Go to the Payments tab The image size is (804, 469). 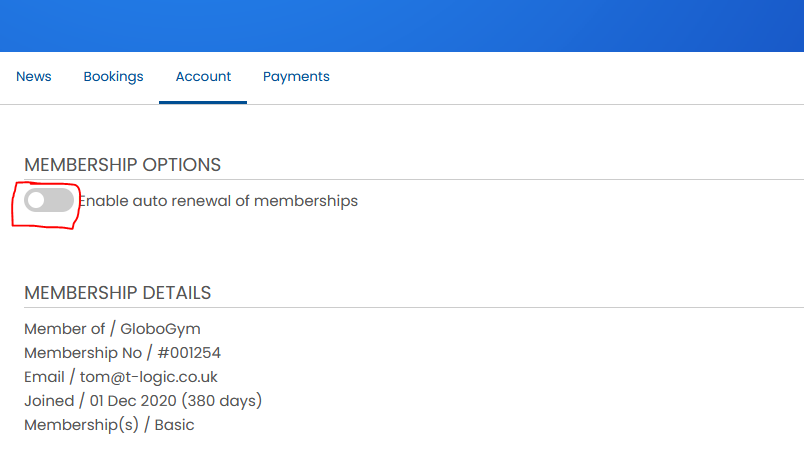pos(296,76)
